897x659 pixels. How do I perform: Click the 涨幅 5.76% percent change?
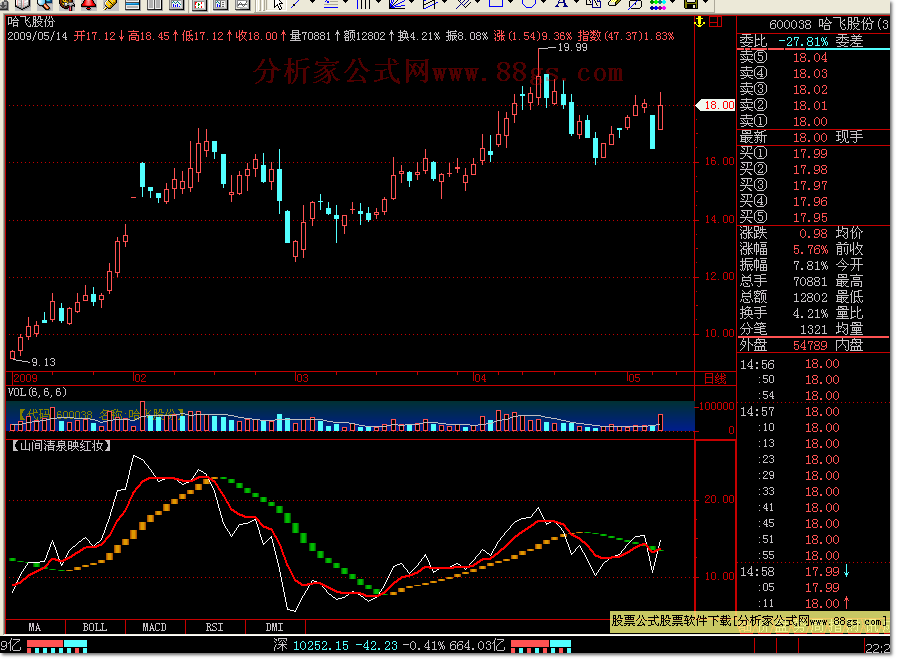pyautogui.click(x=810, y=249)
